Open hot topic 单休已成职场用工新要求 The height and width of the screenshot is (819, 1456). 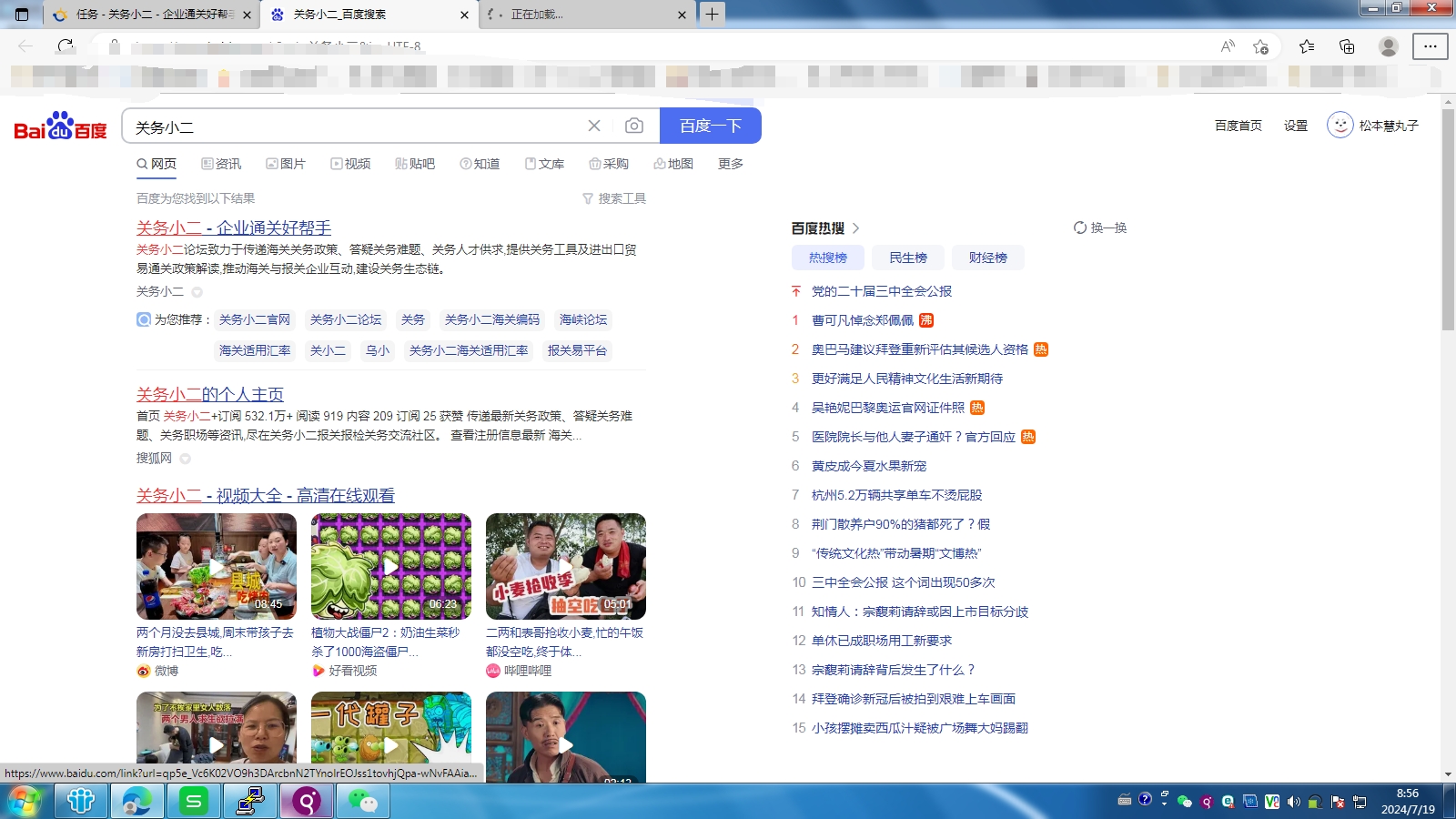pyautogui.click(x=882, y=641)
